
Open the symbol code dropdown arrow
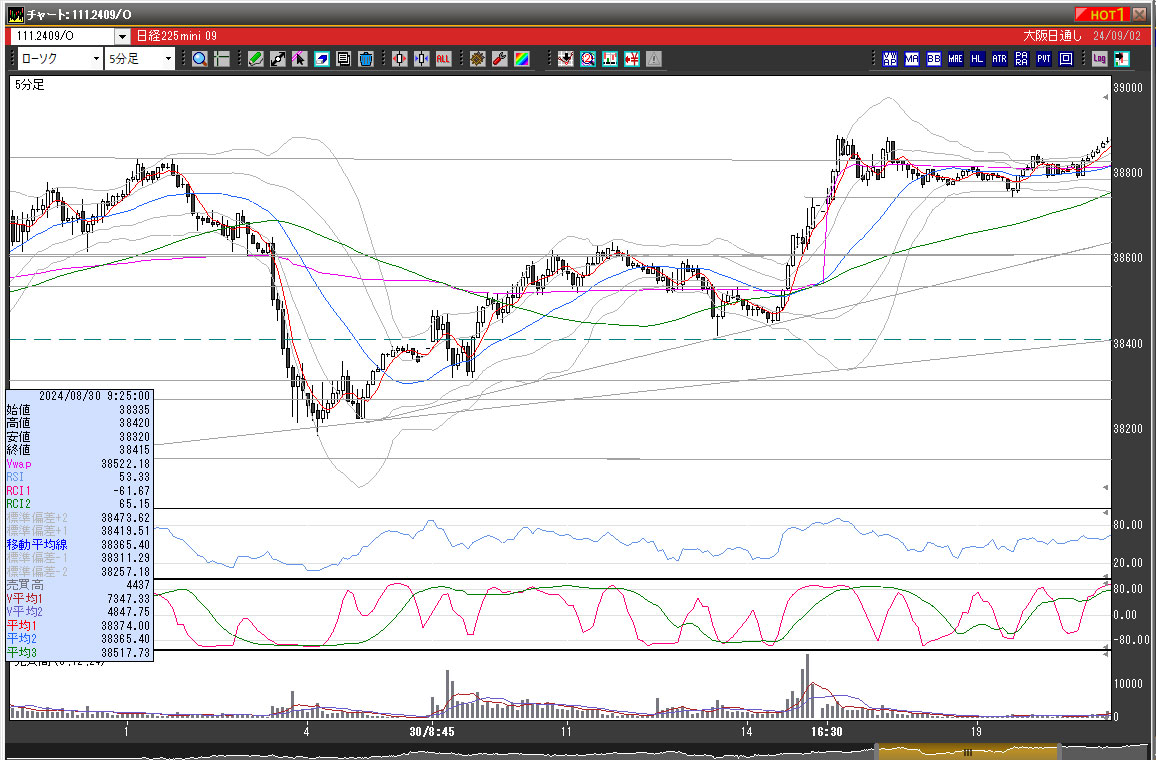122,36
